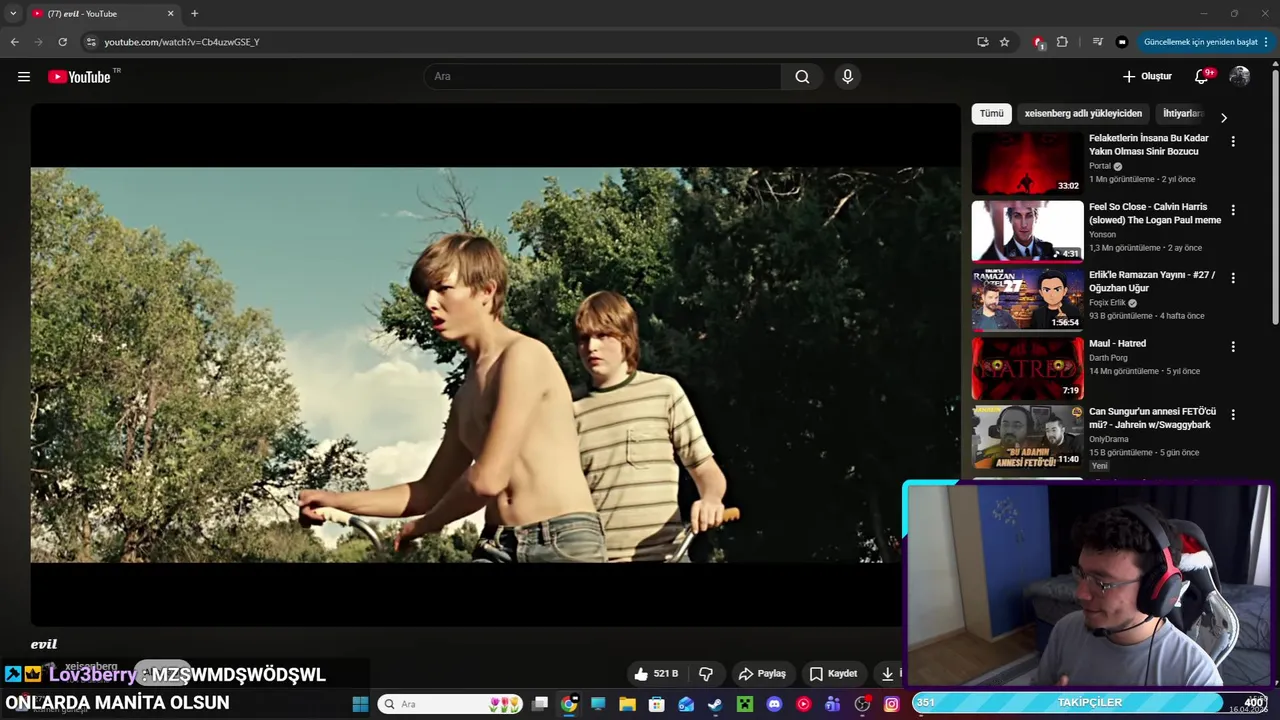Viewport: 1280px width, 720px height.
Task: Go to the YouTube home logo
Action: tap(80, 77)
